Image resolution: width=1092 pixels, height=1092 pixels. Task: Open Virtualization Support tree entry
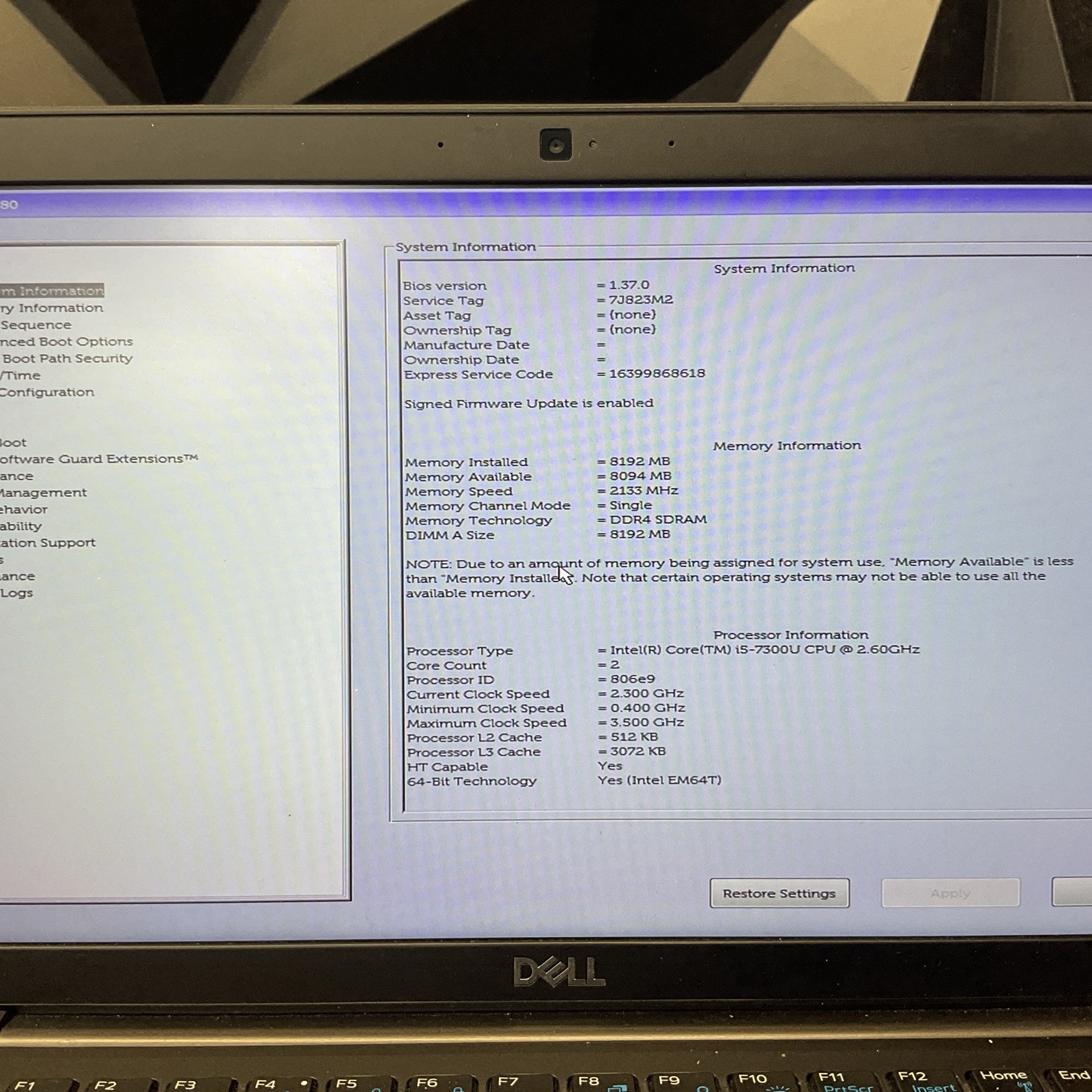click(48, 543)
